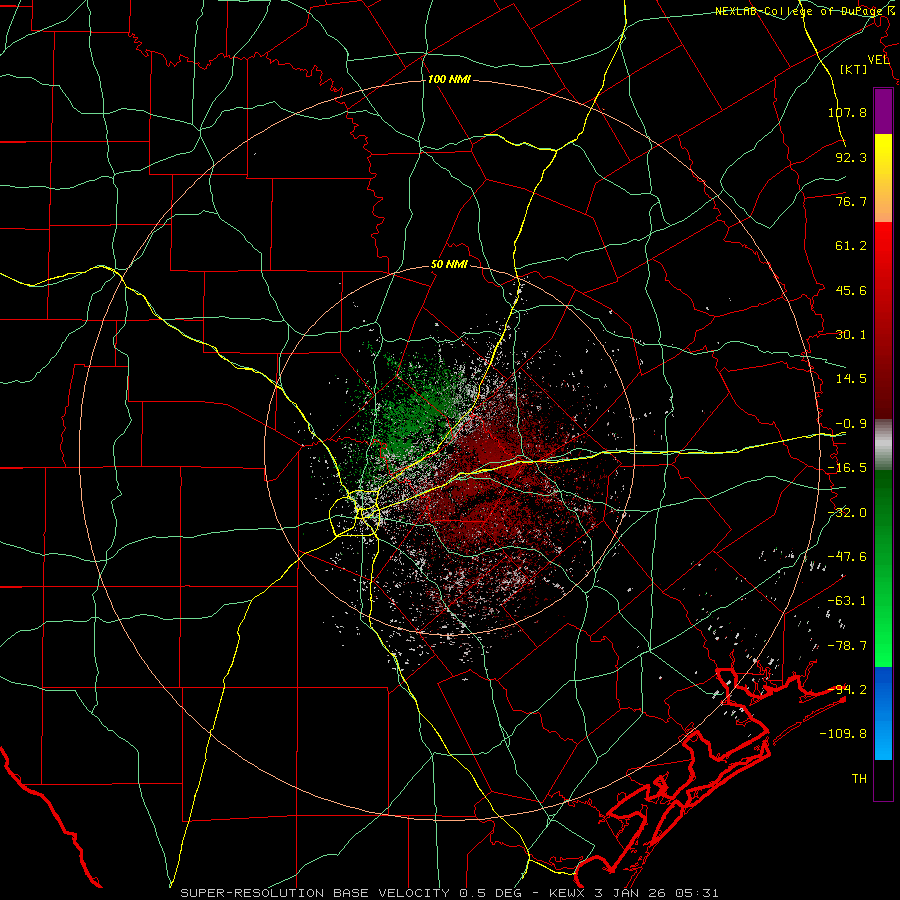Click the TH legend label
Screen dimensions: 900x900
(x=859, y=779)
